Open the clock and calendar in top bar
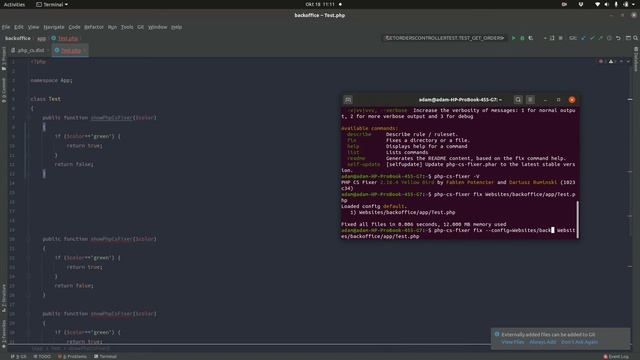This screenshot has width=640, height=360. point(320,4)
